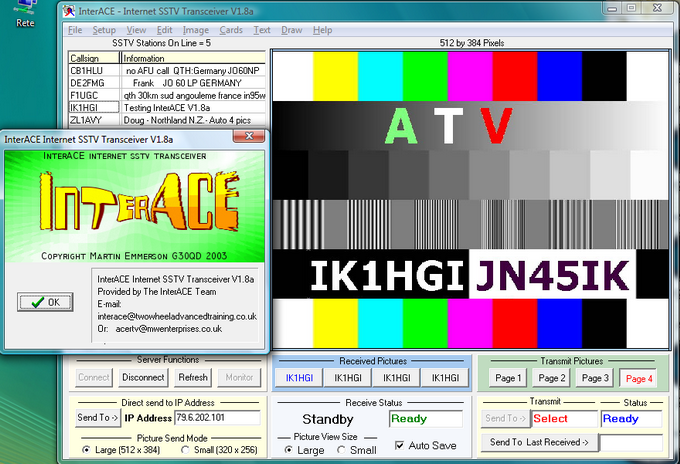
Task: Open the Draw menu
Action: pyautogui.click(x=291, y=30)
